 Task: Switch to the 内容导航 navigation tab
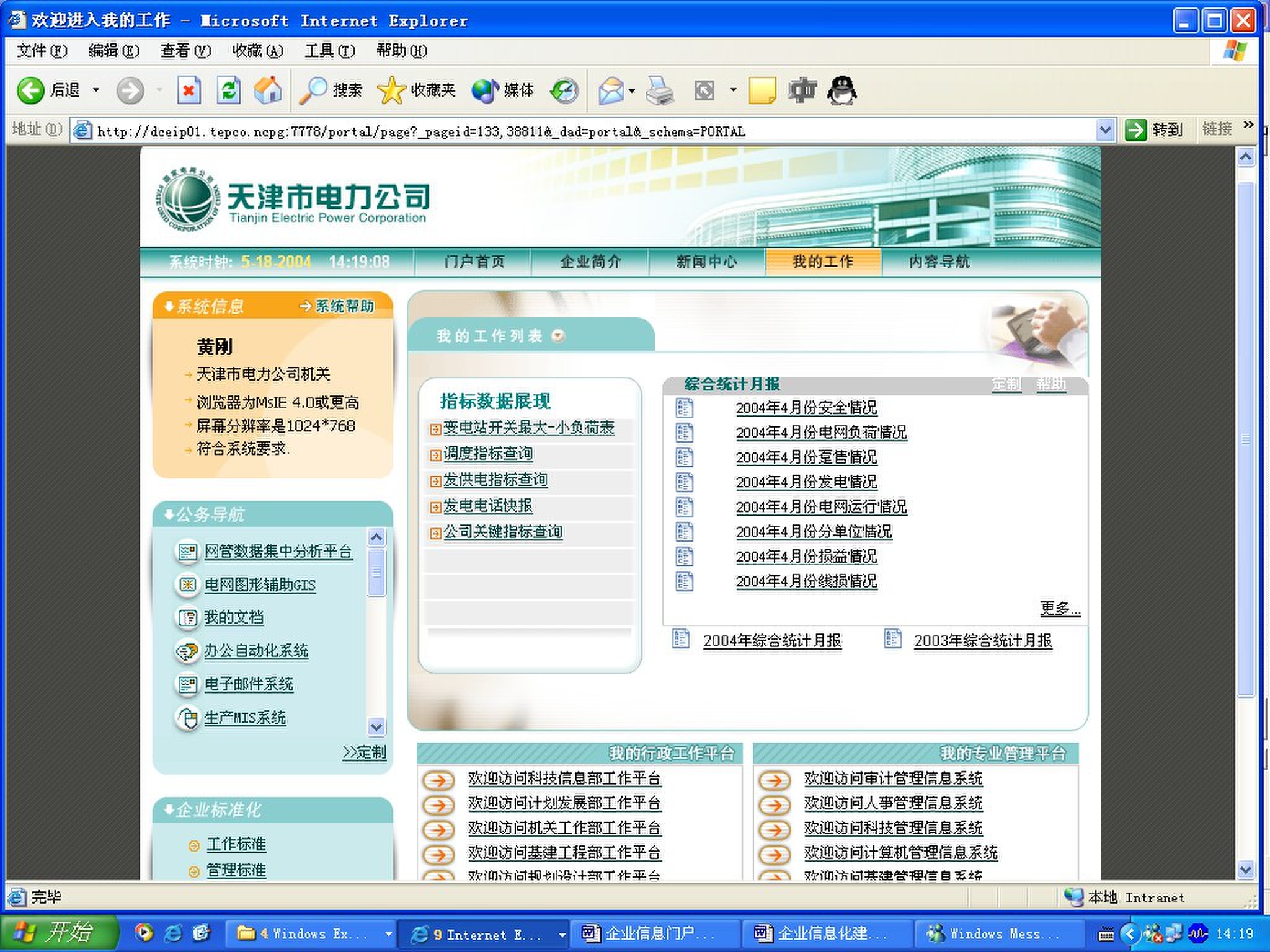tap(939, 262)
